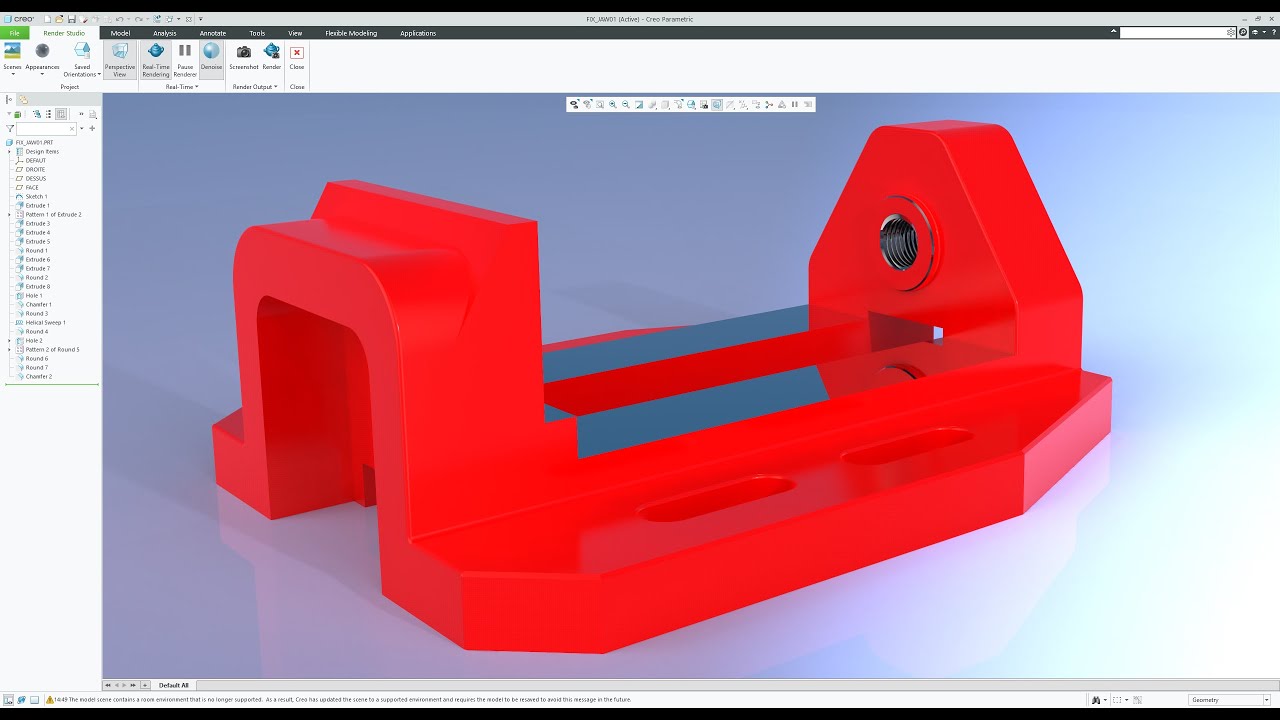The image size is (1280, 720).
Task: Click the command search field
Action: pyautogui.click(x=1172, y=33)
